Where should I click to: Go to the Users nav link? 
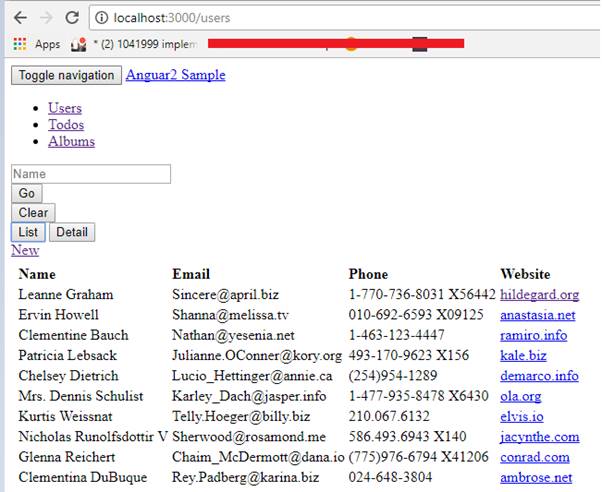(x=65, y=108)
